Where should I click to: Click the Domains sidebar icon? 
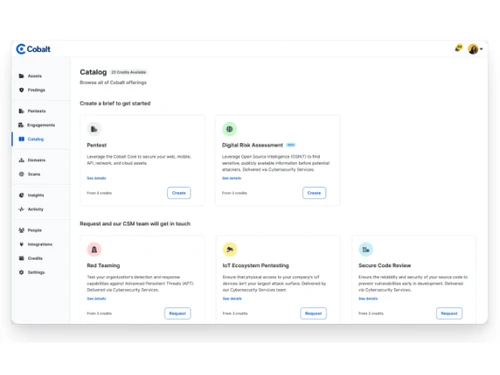click(21, 160)
